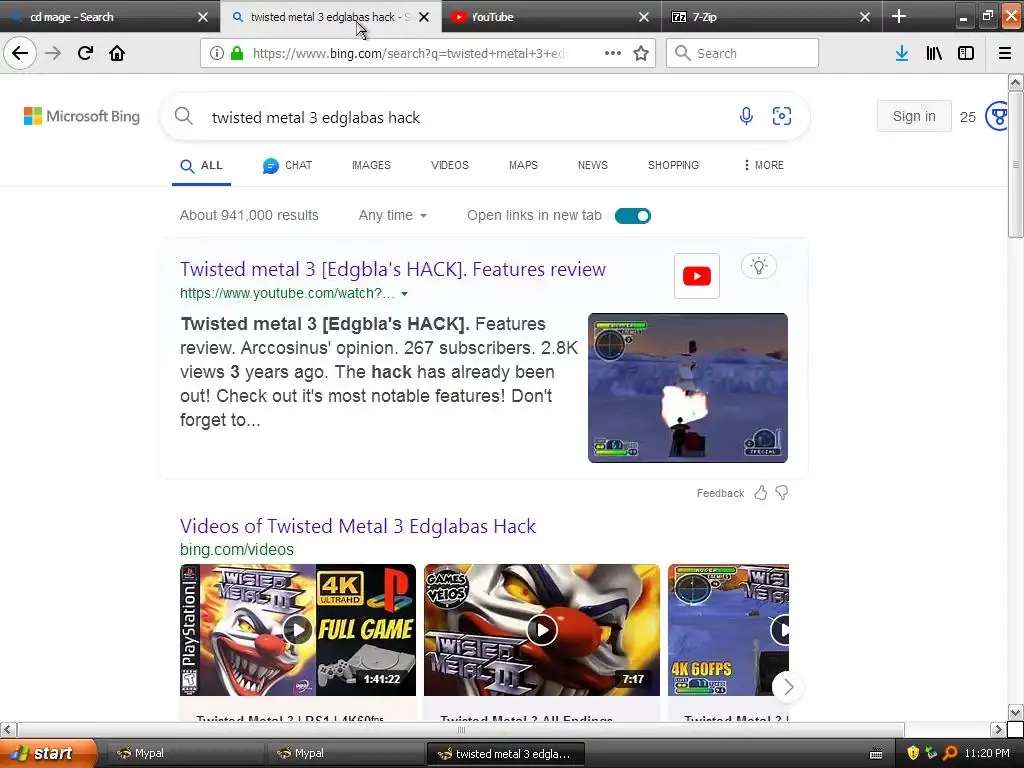Go back to the previous page
This screenshot has width=1024, height=768.
[x=20, y=53]
